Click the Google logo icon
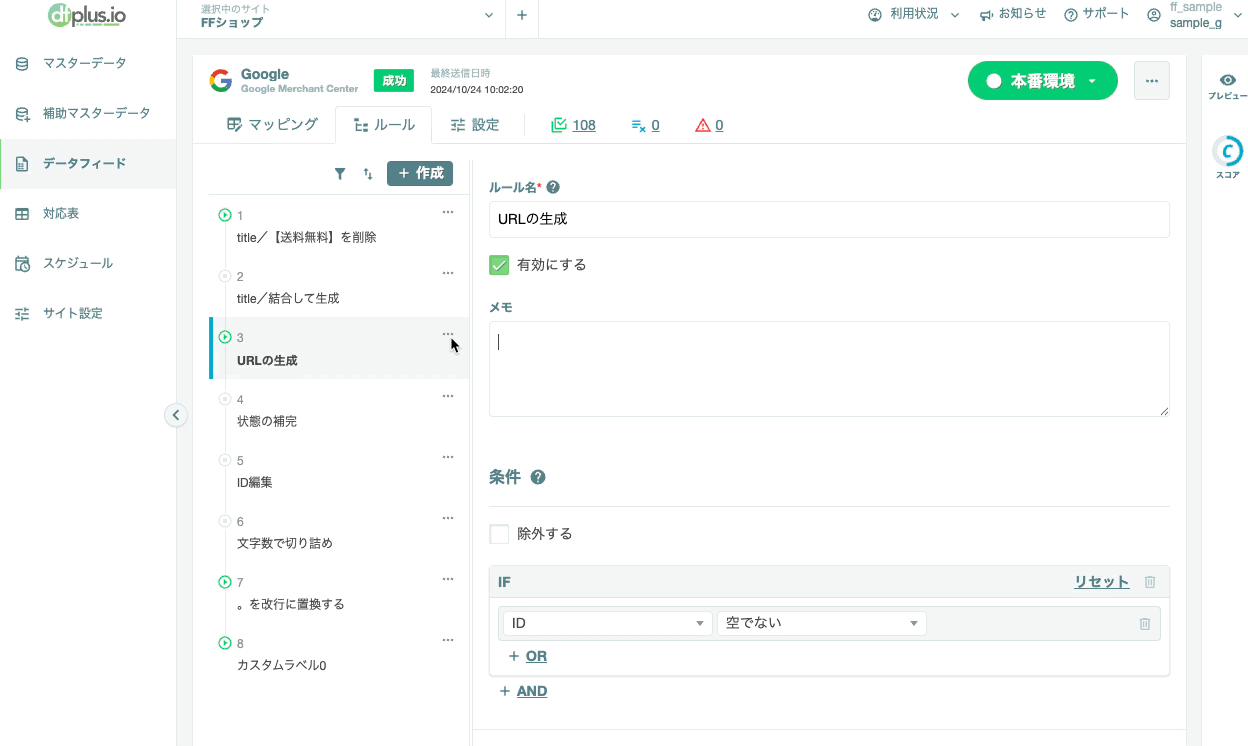 point(221,81)
